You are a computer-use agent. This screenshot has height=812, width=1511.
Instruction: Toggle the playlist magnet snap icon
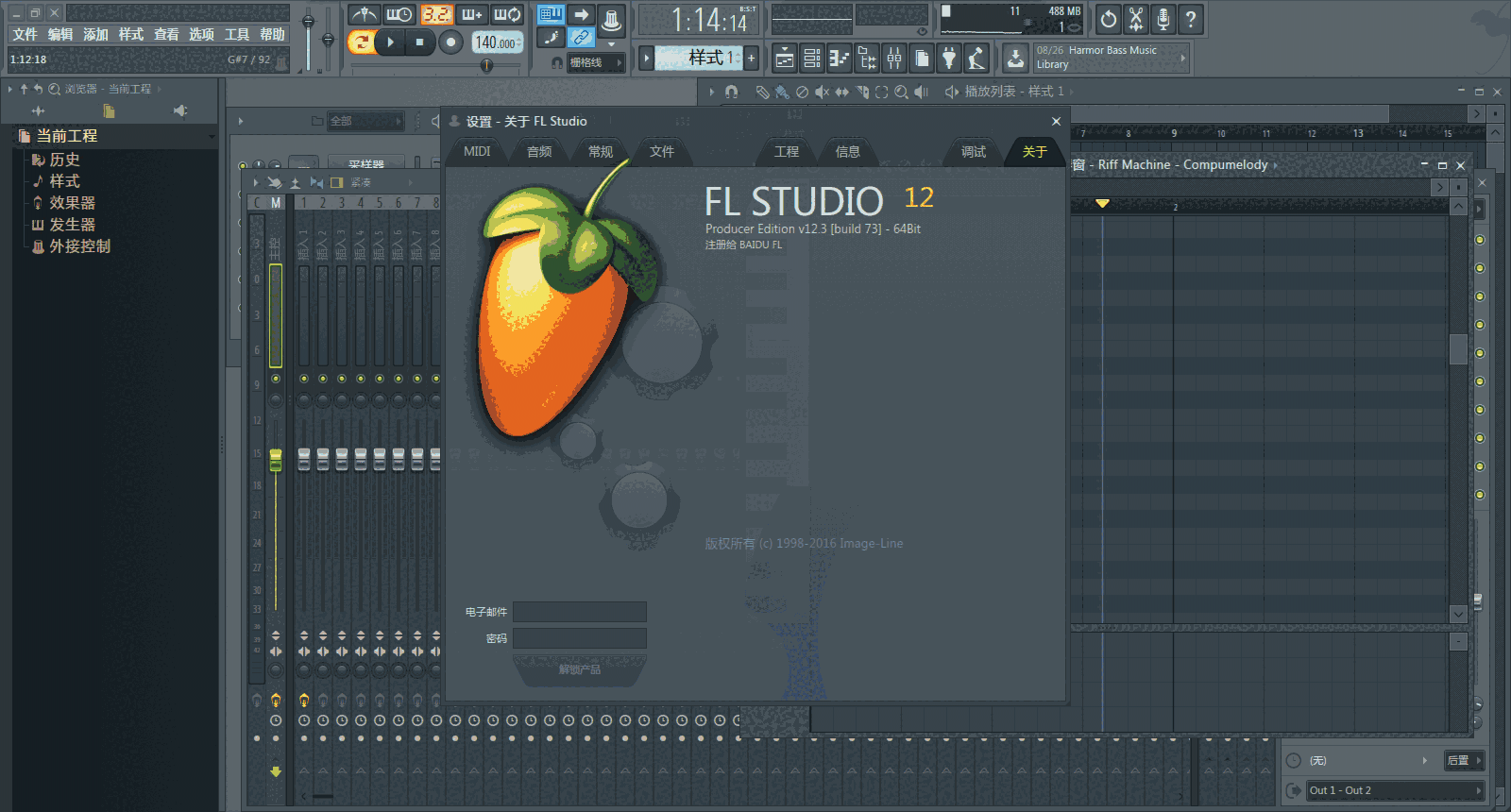pyautogui.click(x=731, y=92)
